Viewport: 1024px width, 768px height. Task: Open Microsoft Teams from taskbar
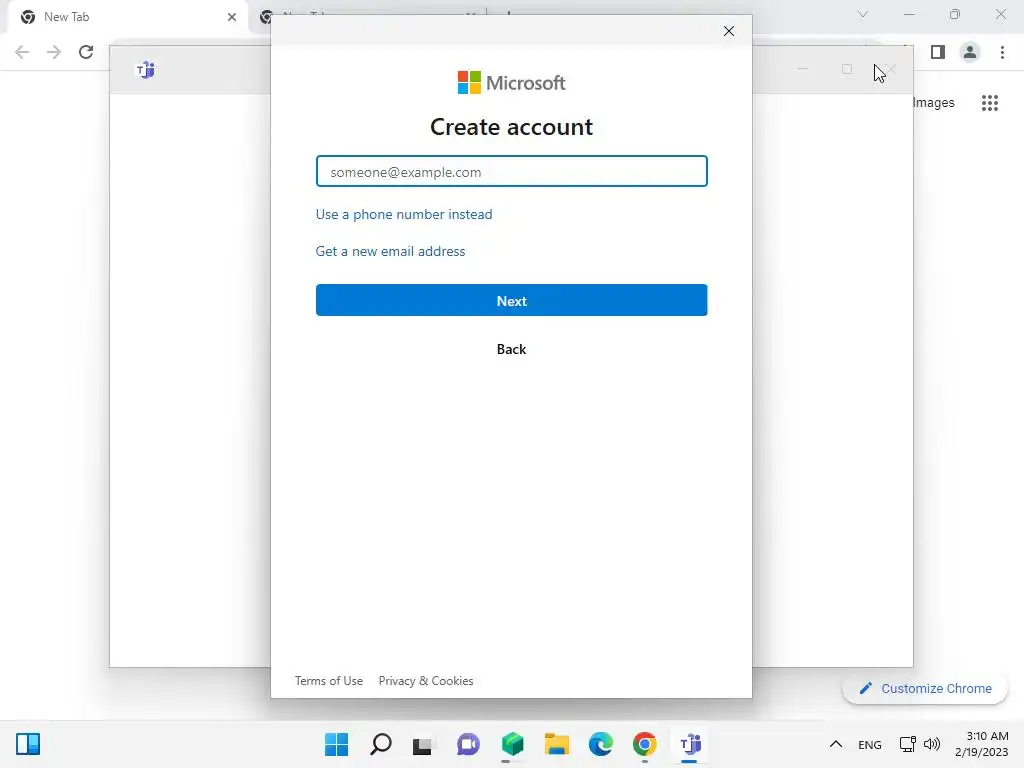point(689,744)
